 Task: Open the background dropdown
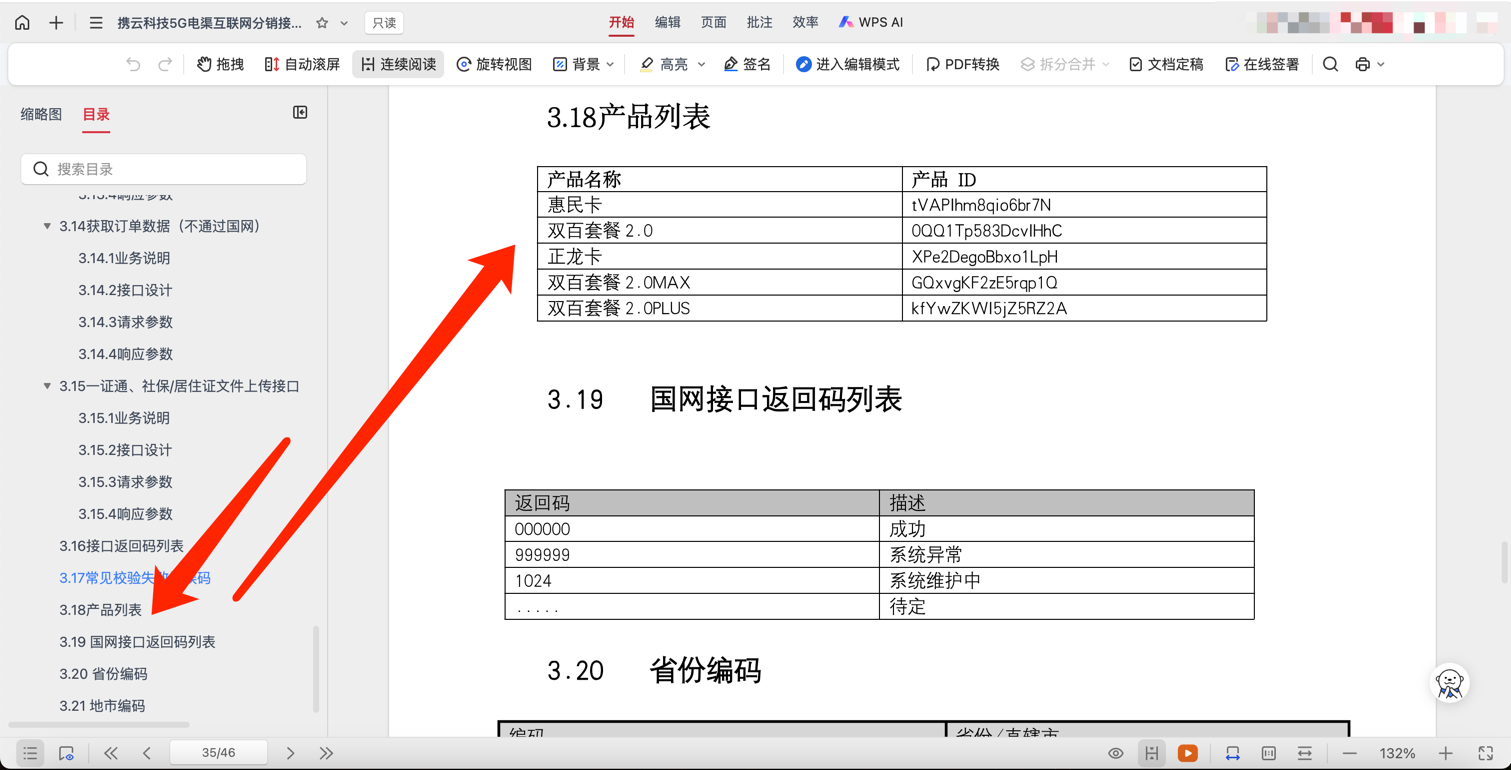pyautogui.click(x=584, y=64)
